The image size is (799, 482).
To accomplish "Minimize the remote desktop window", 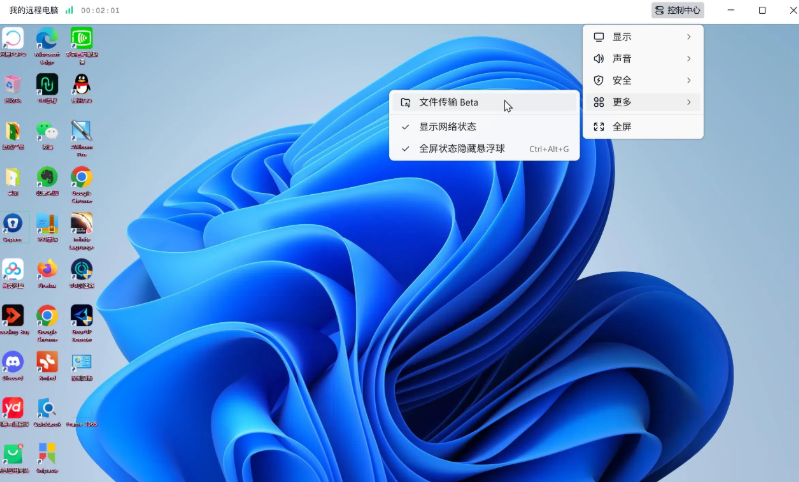I will coord(731,10).
